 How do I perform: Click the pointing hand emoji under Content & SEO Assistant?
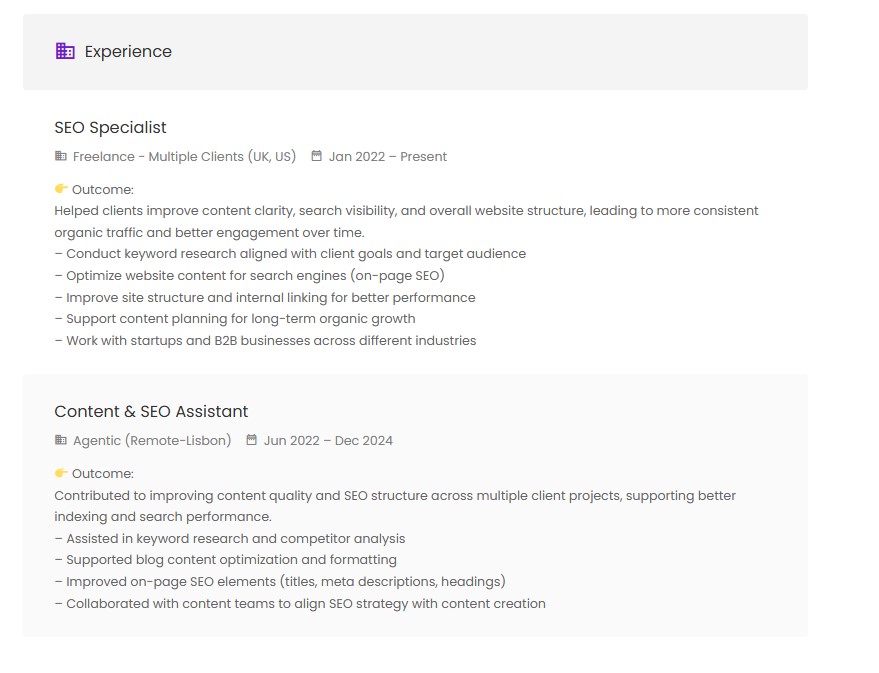[61, 473]
